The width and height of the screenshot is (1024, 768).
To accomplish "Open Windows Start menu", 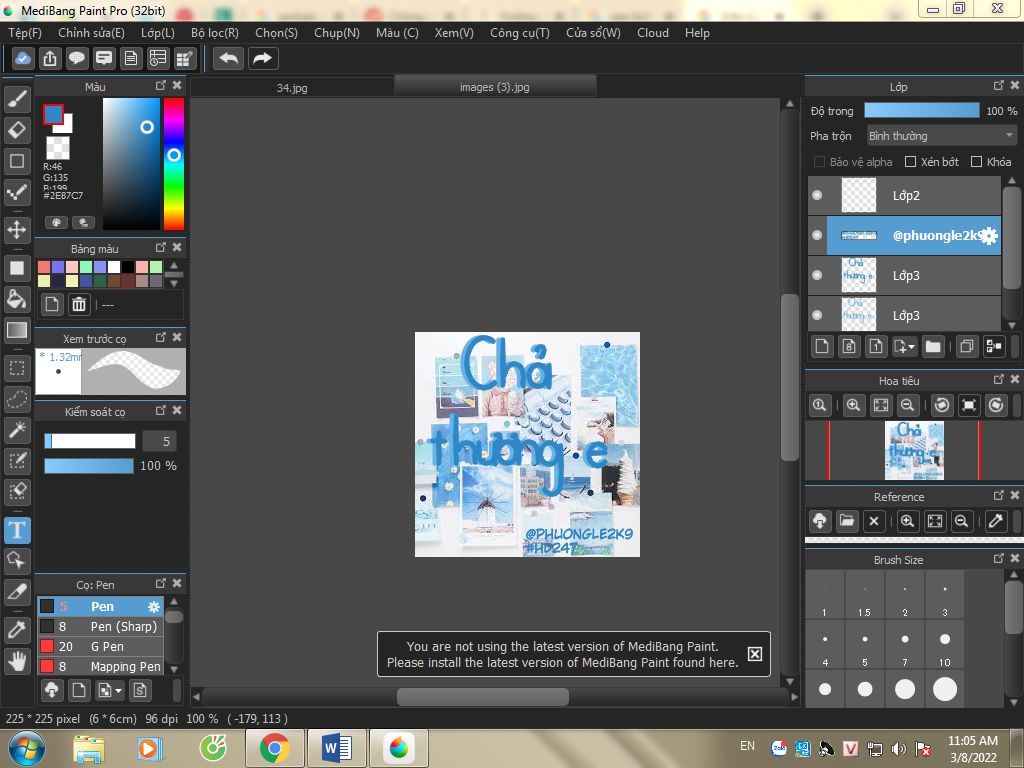I will [25, 748].
